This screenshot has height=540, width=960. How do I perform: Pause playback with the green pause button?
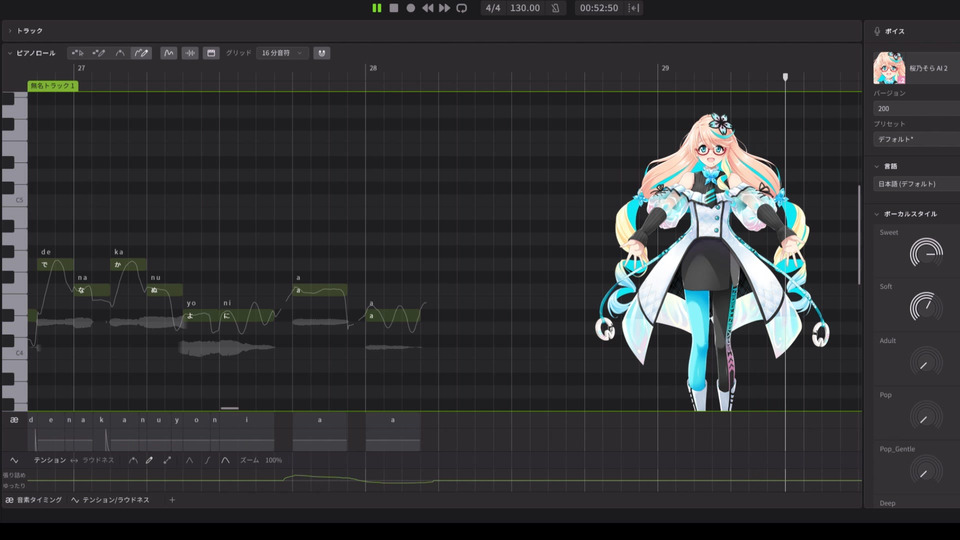pos(377,8)
